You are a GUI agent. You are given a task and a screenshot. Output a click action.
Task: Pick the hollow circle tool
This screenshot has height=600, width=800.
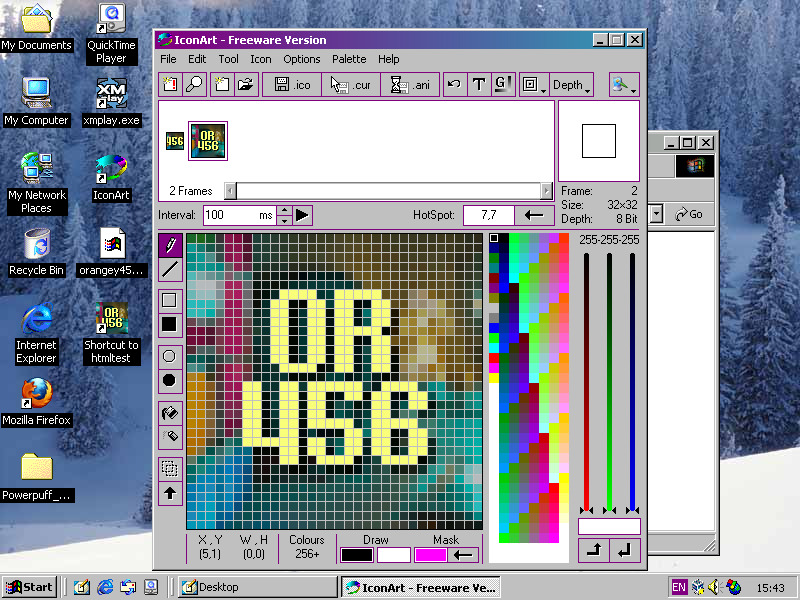(170, 356)
